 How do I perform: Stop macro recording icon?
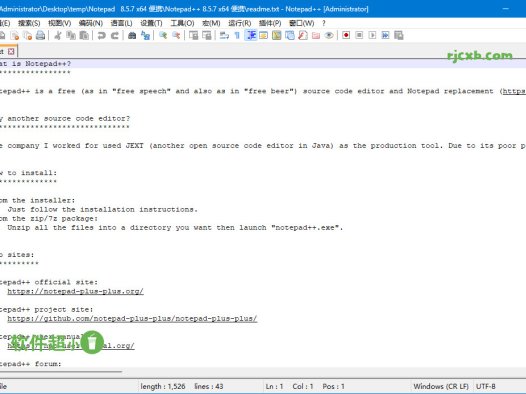[359, 35]
